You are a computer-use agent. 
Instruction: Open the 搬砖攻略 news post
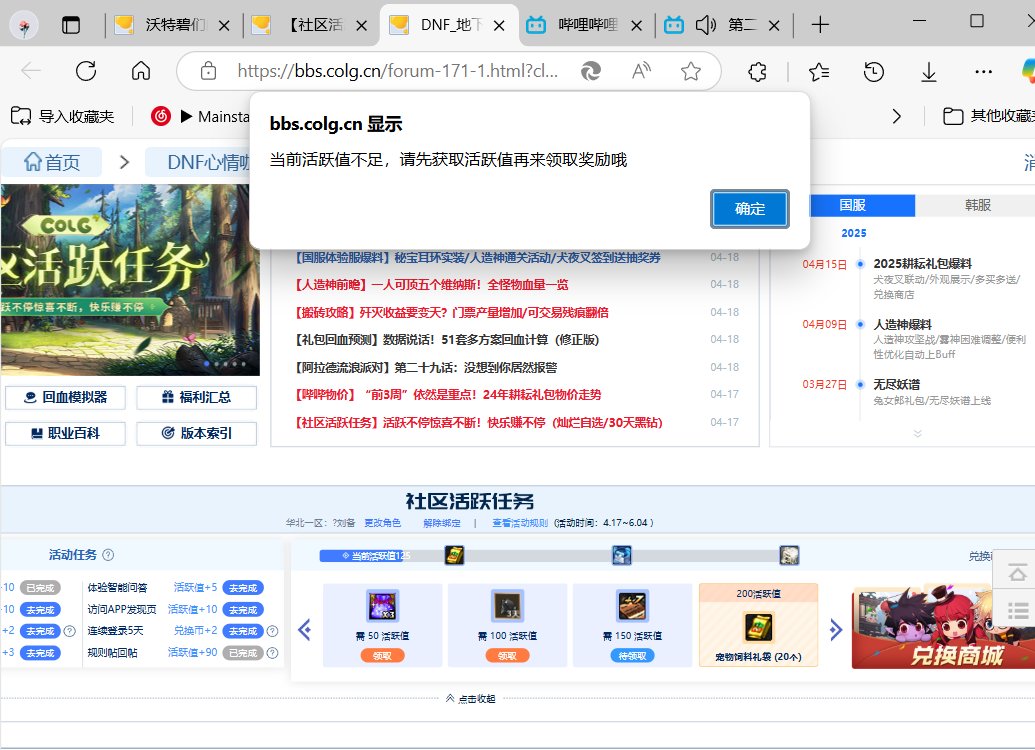coord(451,312)
